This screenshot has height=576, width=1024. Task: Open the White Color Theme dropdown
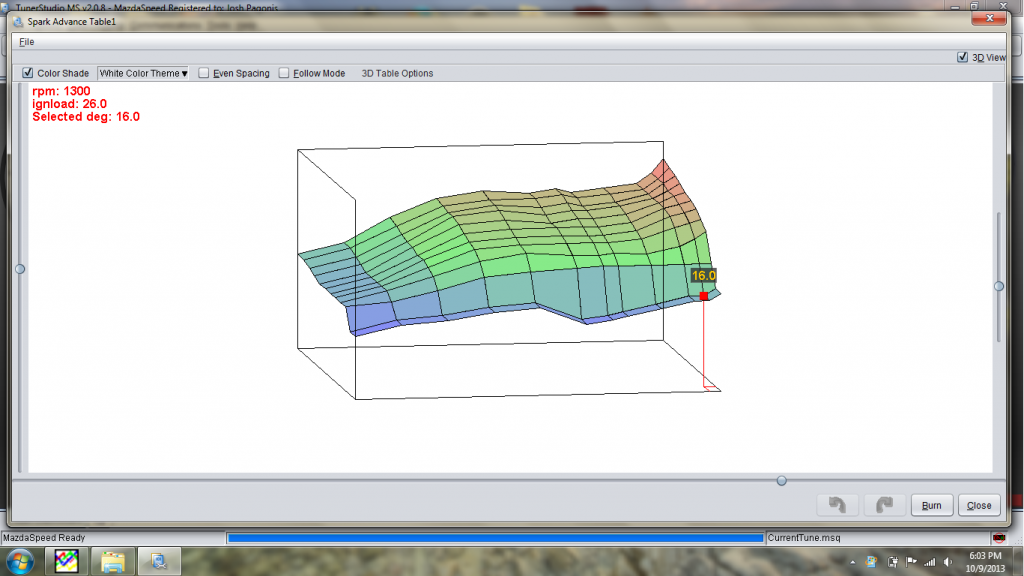(143, 73)
